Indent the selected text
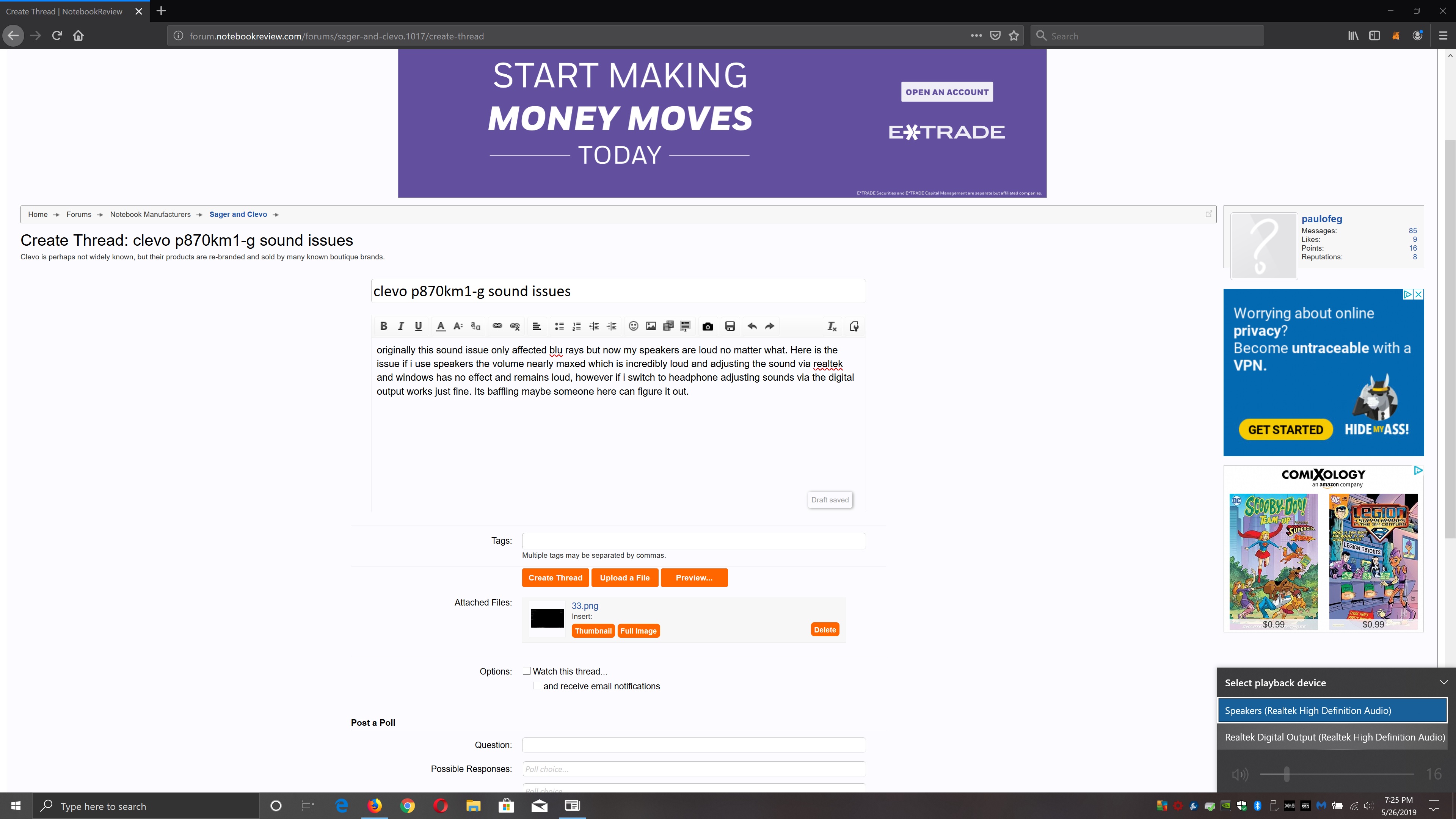 (x=612, y=326)
